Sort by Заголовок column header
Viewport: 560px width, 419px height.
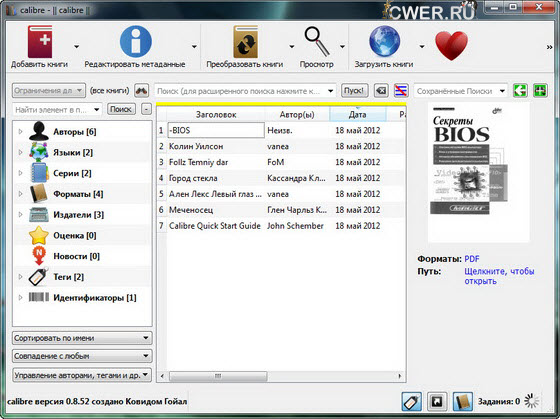point(216,115)
